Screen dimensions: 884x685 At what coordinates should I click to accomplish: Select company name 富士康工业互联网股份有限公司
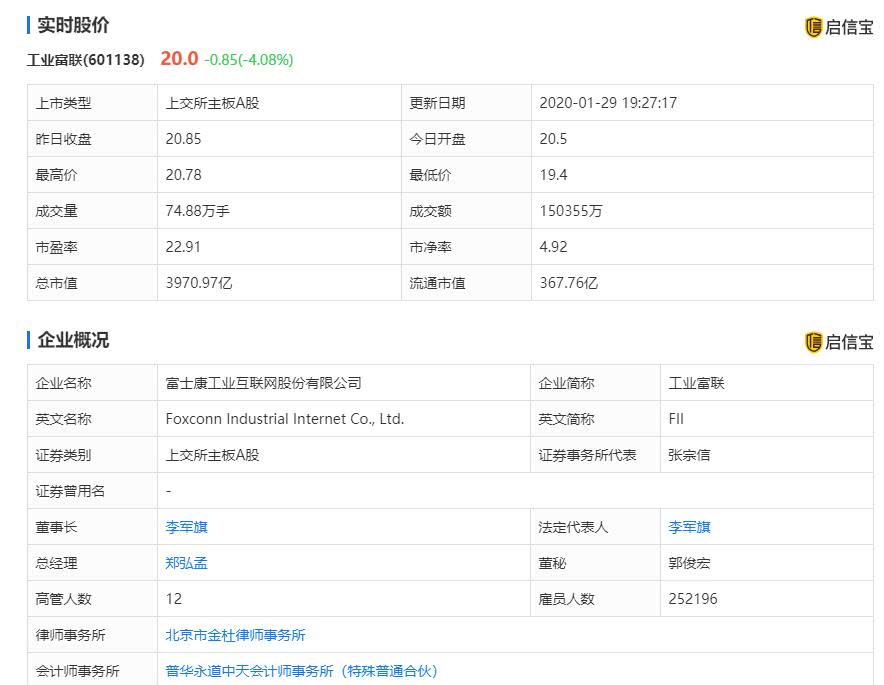(x=263, y=383)
